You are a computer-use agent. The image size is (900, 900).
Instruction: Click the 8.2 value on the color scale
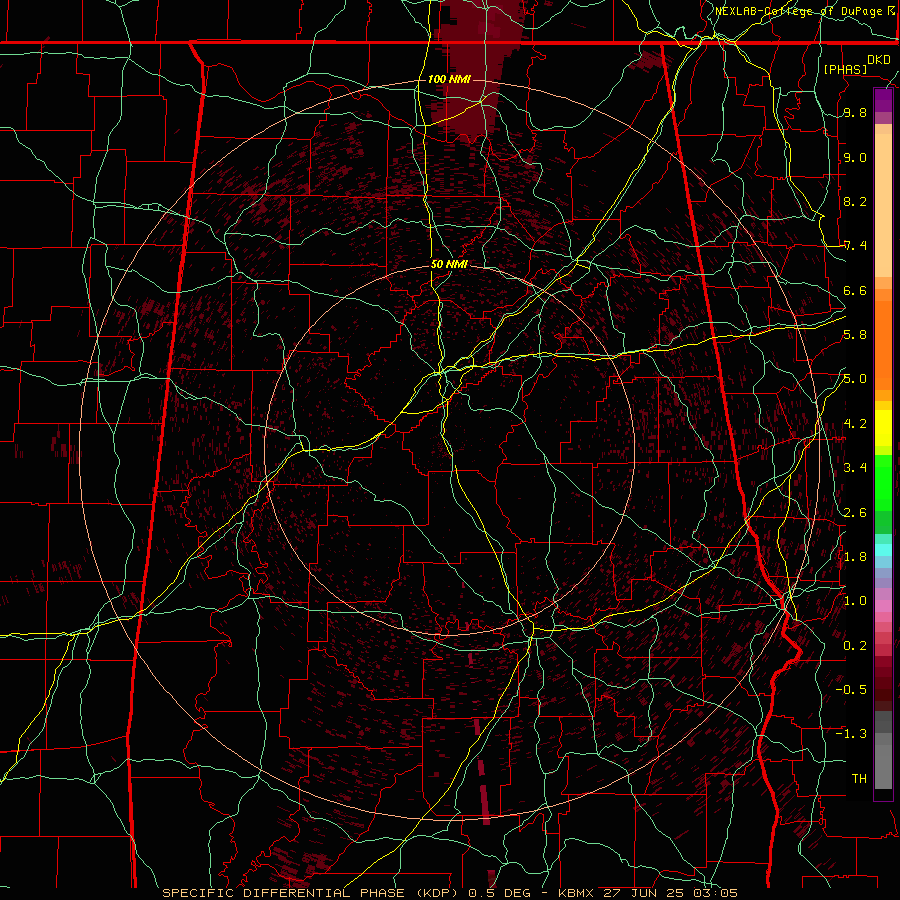point(855,201)
